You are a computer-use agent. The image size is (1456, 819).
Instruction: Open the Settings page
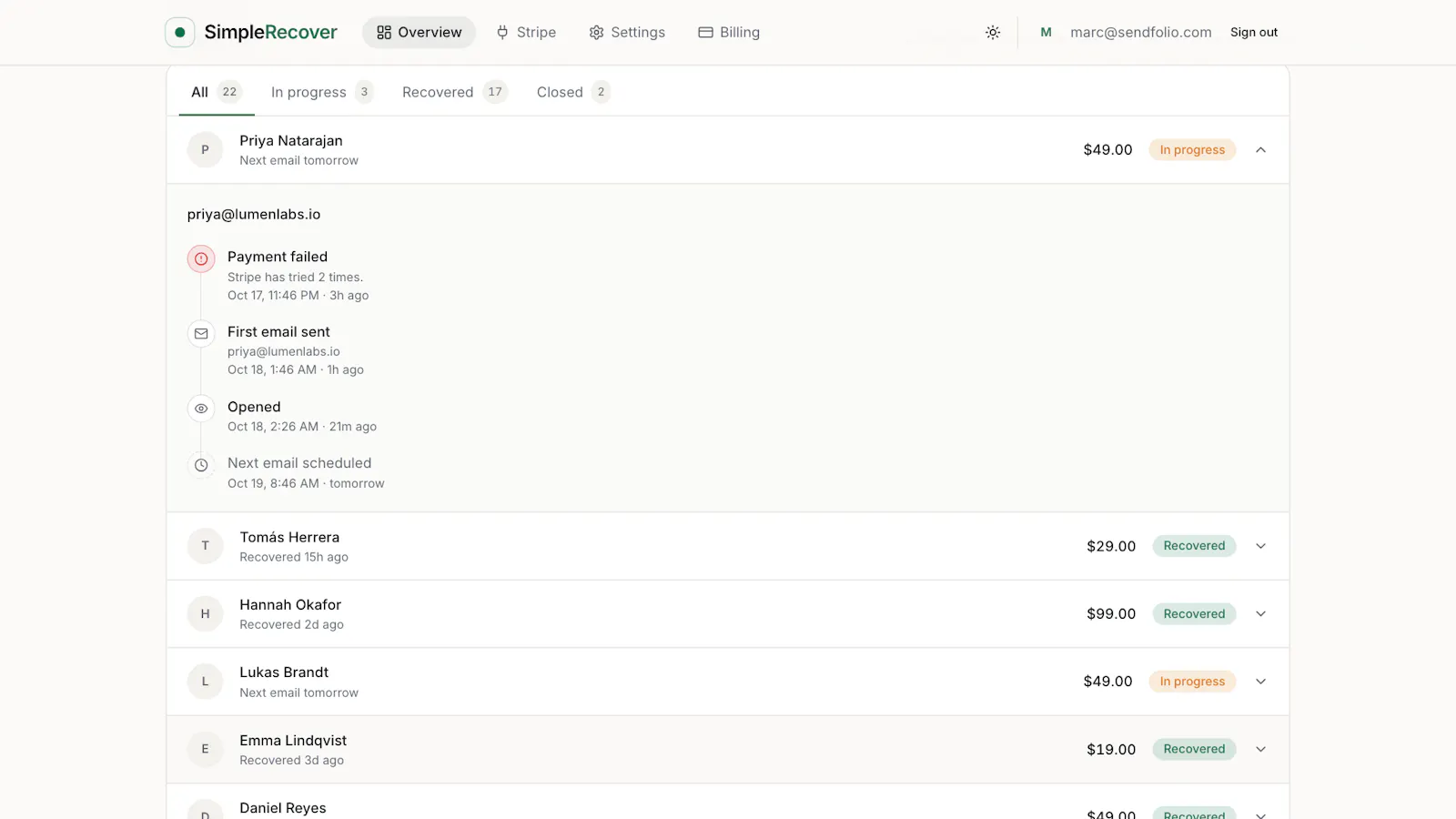627,33
